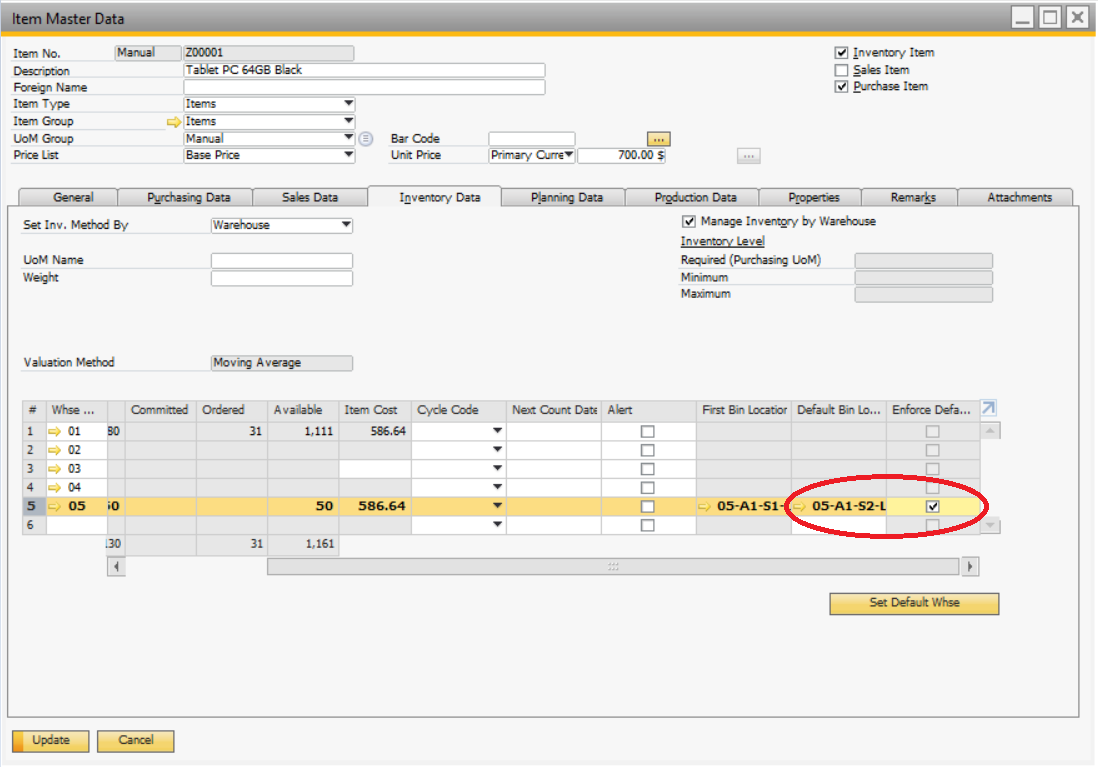Screen dimensions: 1098x767
Task: Click table vertical scroll down arrow
Action: [990, 525]
